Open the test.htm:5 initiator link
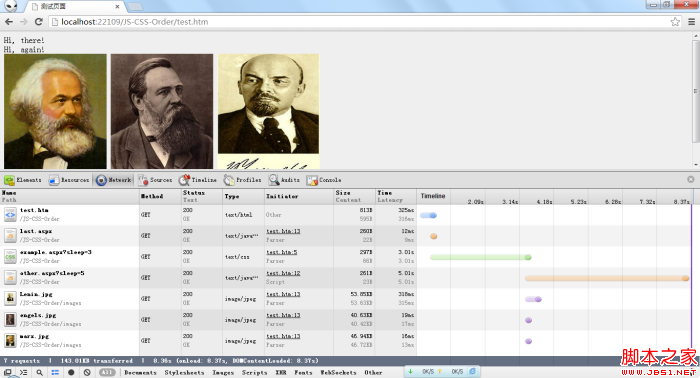The height and width of the screenshot is (378, 700). 282,252
